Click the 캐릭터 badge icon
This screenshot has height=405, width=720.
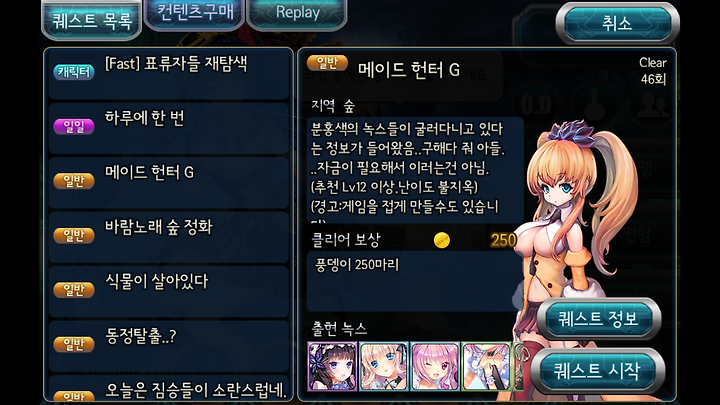click(74, 72)
